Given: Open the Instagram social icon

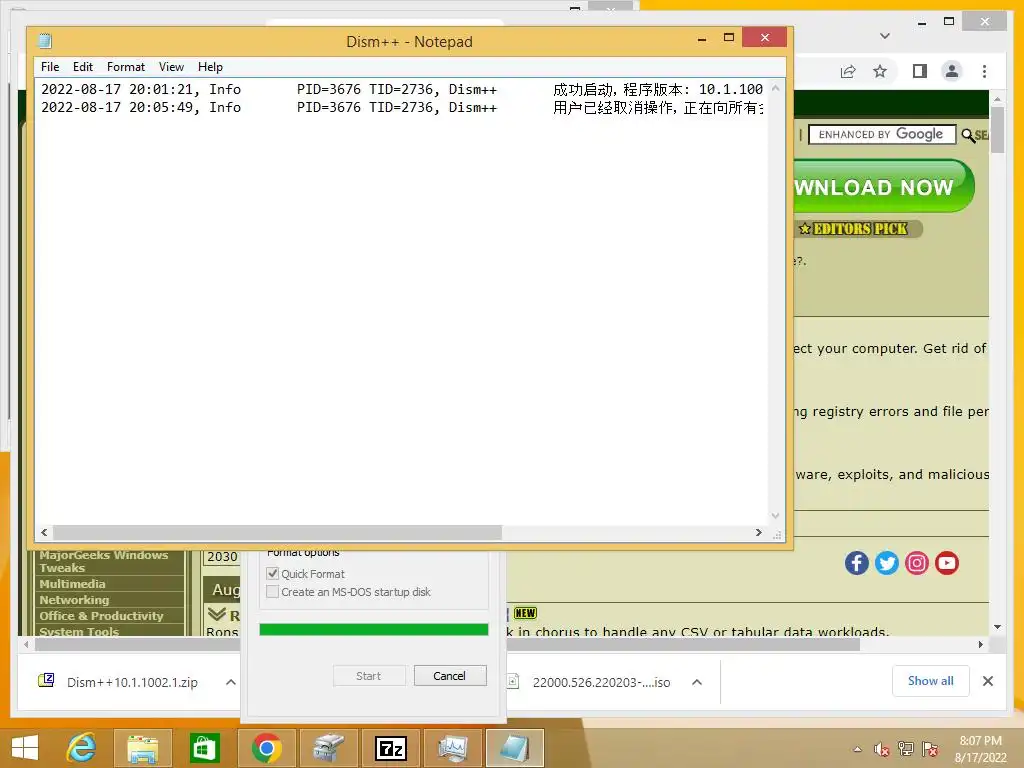Looking at the screenshot, I should pos(917,563).
